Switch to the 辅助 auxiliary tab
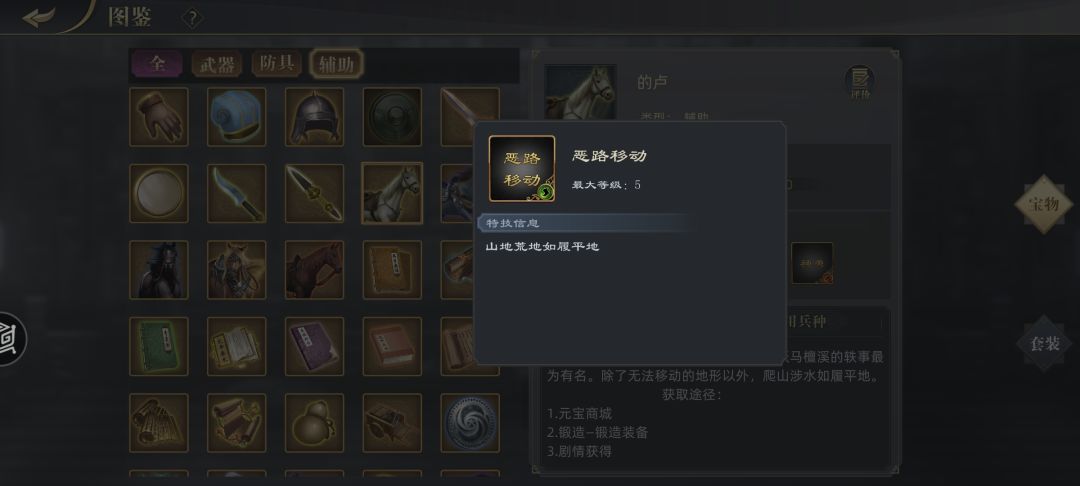Screen dimensions: 1080x486 coord(336,65)
